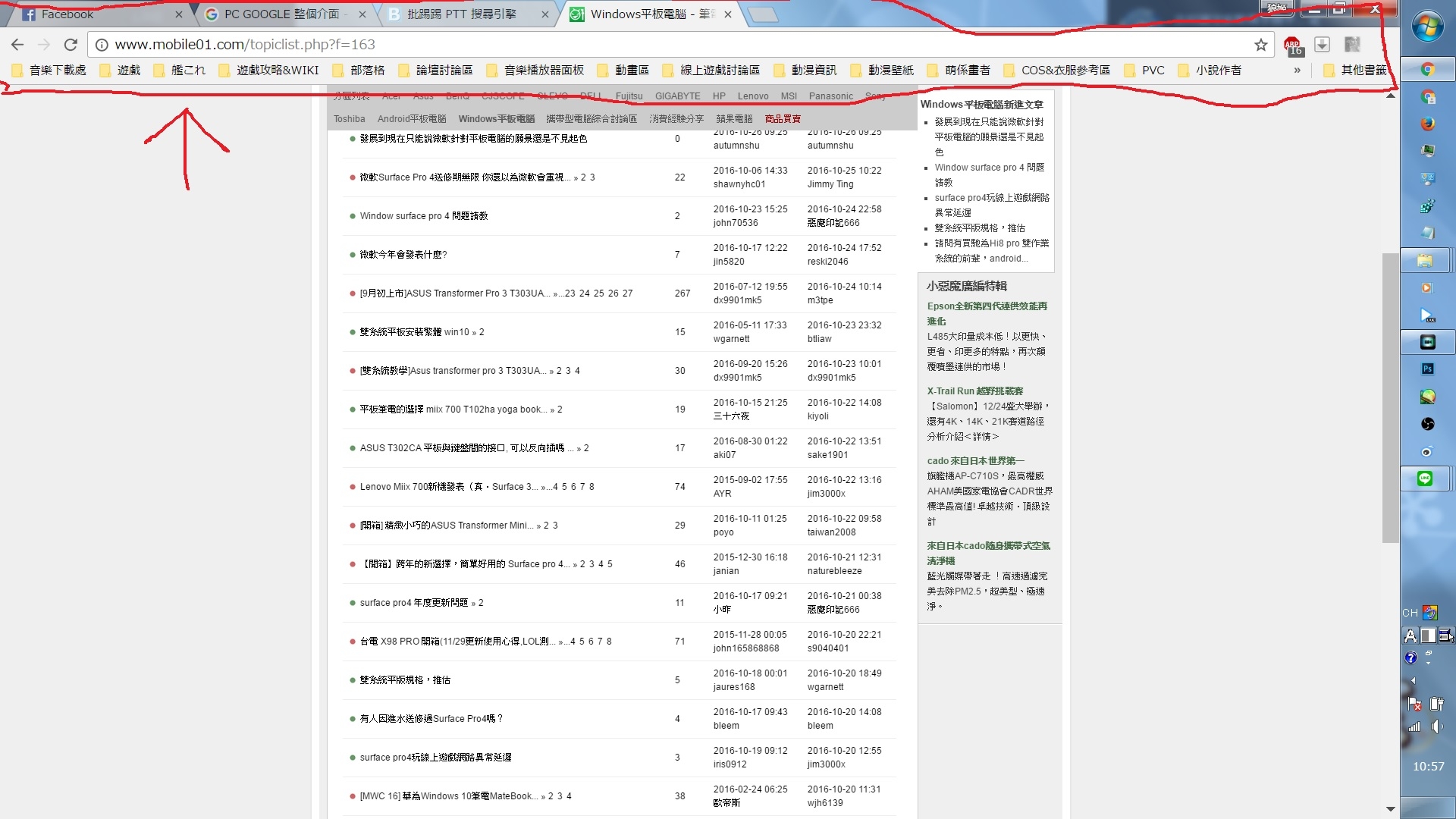Viewport: 1456px width, 819px height.
Task: Open the Toshiba forum category
Action: tap(350, 119)
